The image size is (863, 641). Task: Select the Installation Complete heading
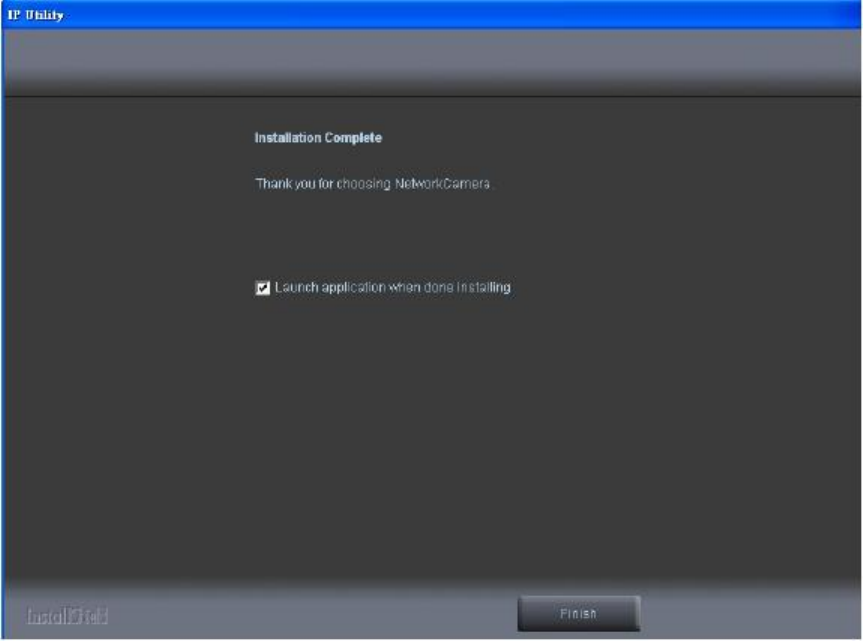tap(318, 138)
